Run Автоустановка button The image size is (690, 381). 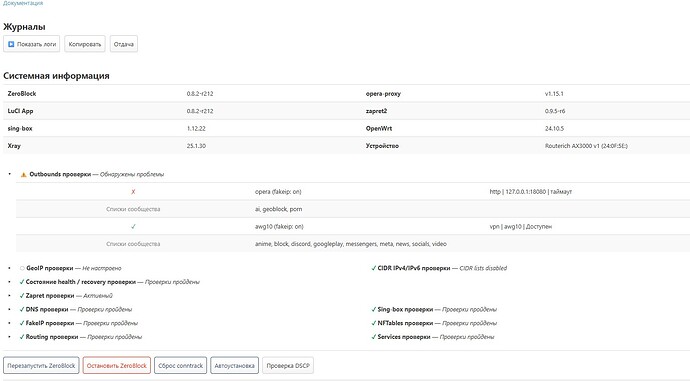coord(235,366)
